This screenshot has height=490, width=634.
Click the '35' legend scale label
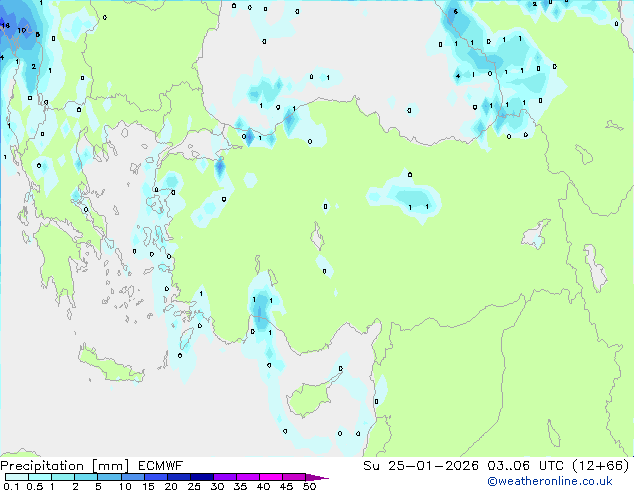pyautogui.click(x=240, y=486)
